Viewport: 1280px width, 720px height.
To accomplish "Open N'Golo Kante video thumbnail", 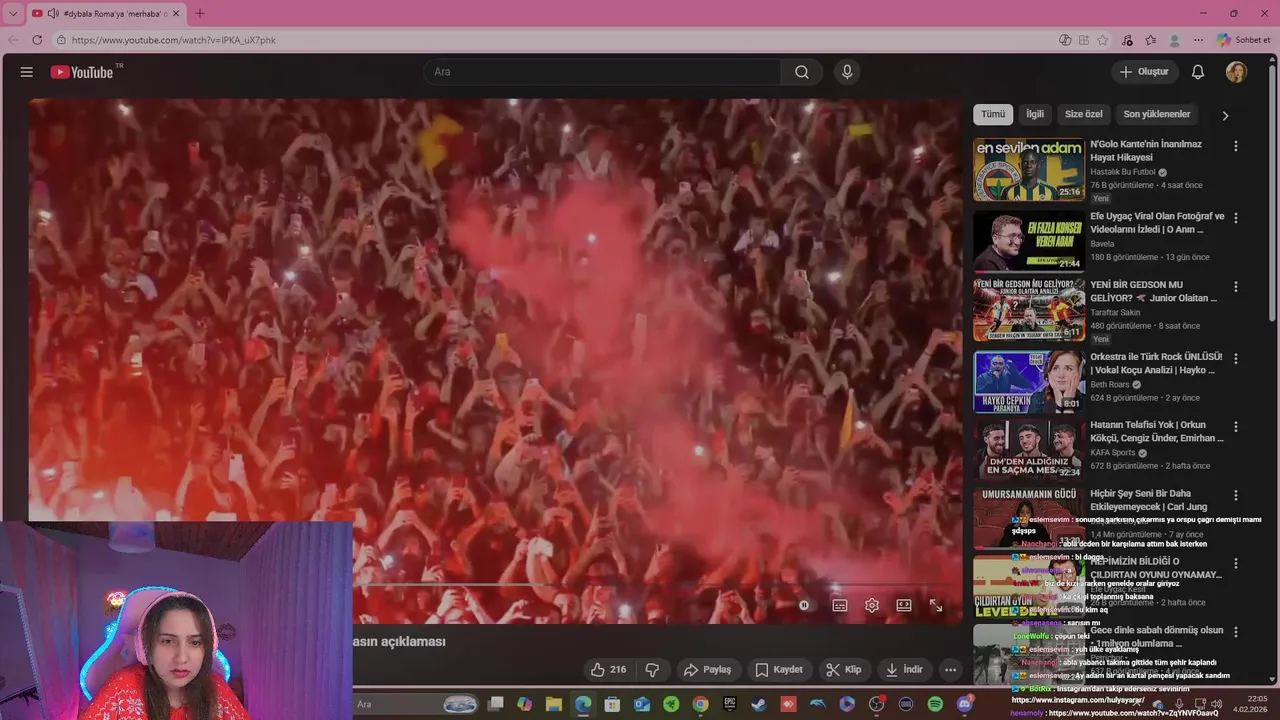I will pos(1029,170).
